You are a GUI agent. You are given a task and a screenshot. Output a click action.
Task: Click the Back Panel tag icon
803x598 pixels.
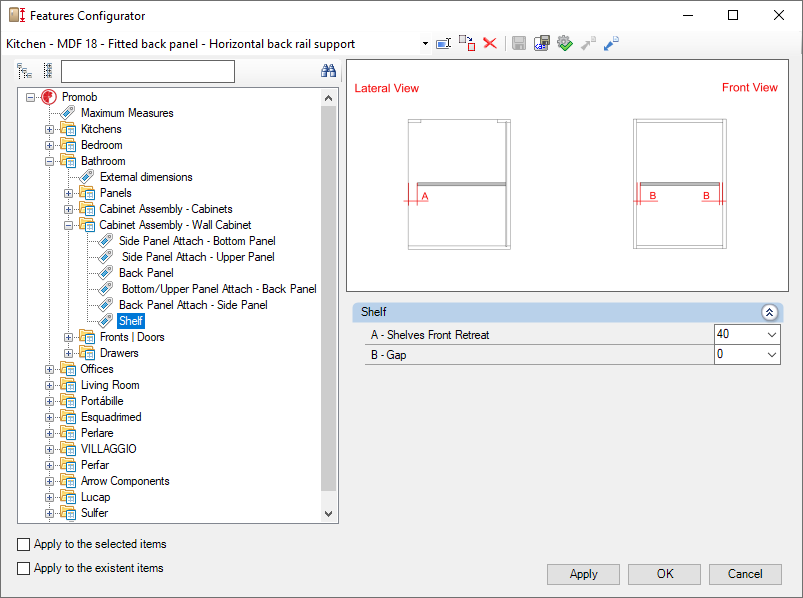pos(105,272)
